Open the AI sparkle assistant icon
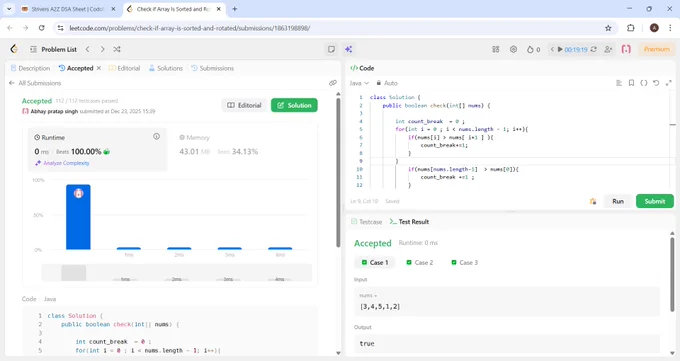This screenshot has width=680, height=361. tap(348, 49)
